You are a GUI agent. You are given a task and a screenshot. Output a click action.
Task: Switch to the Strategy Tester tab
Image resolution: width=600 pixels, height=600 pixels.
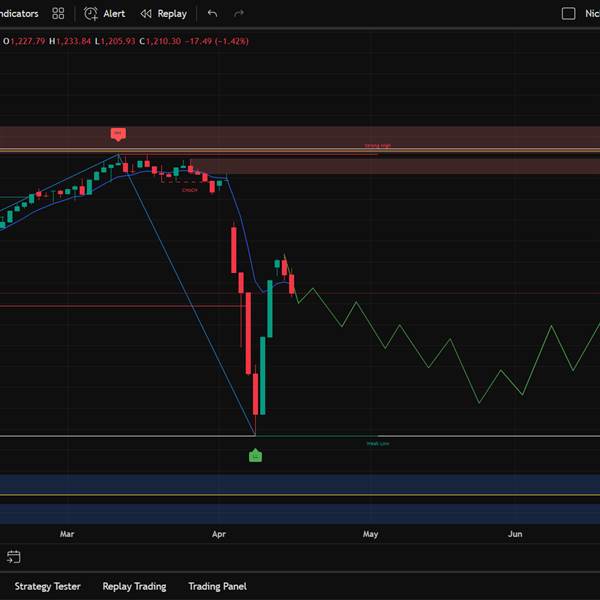click(47, 586)
